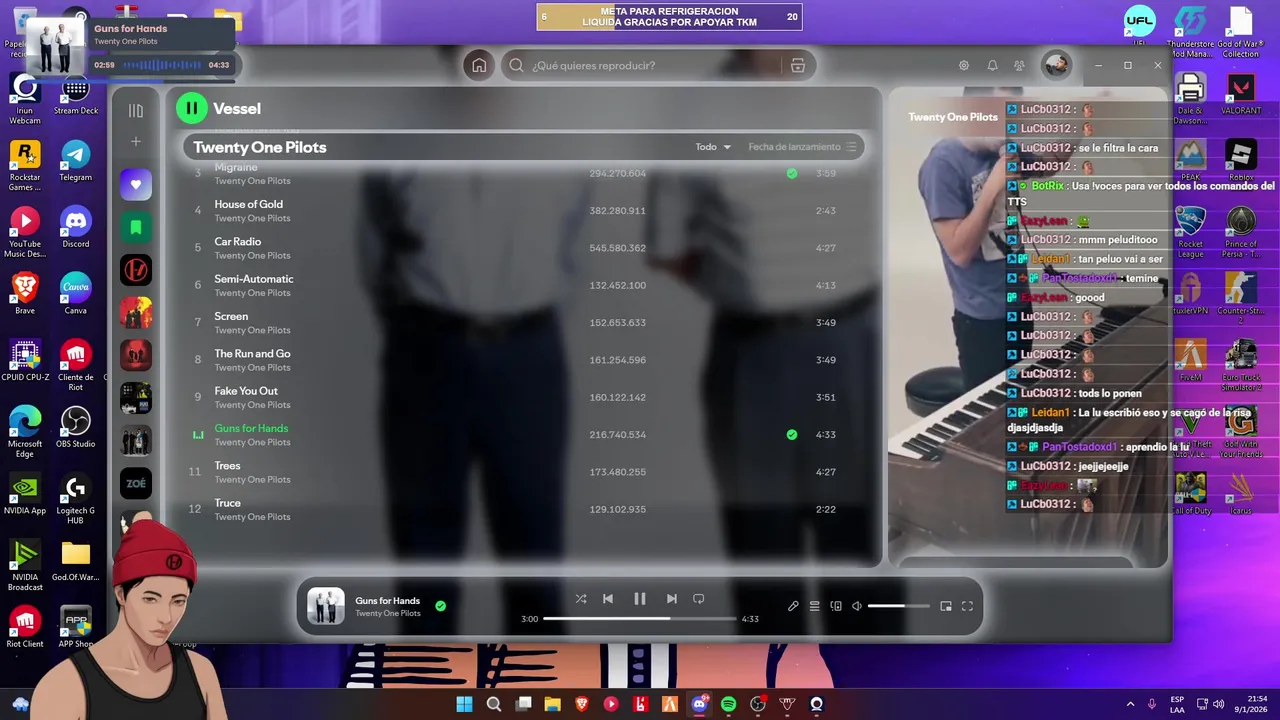The image size is (1280, 720).
Task: Toggle repeat in the player bar
Action: (699, 599)
